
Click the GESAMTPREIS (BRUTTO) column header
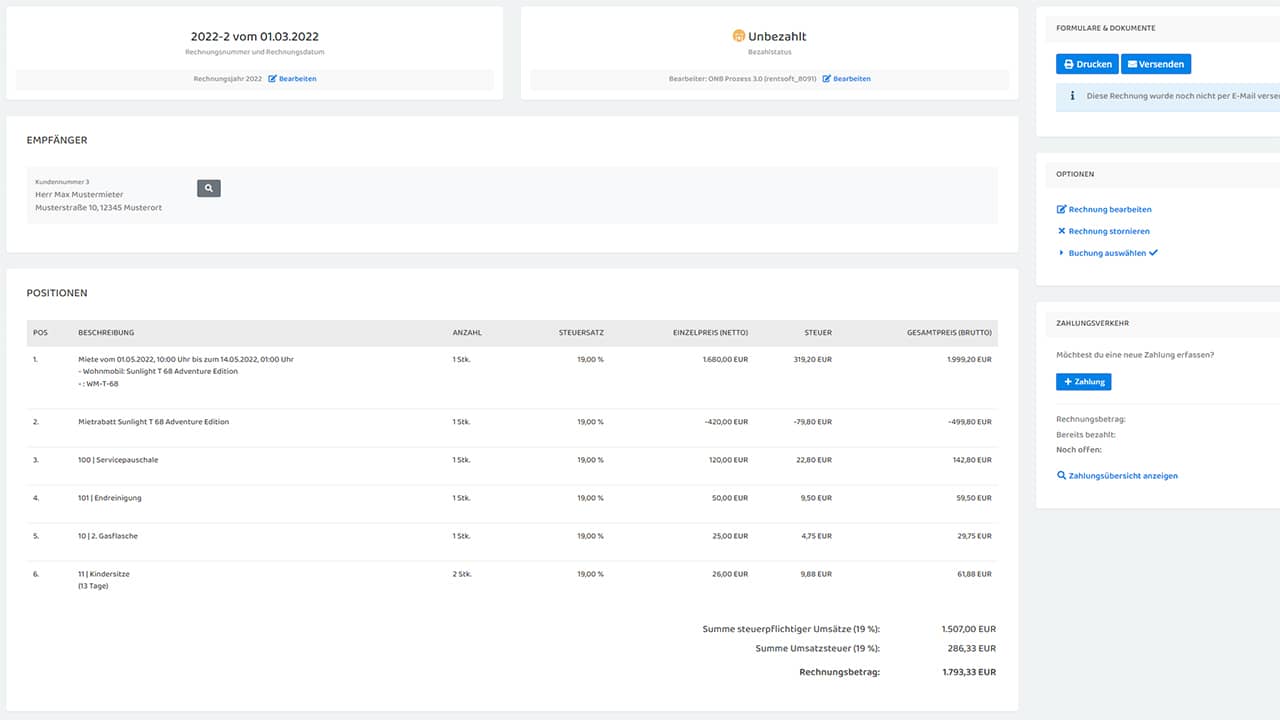949,333
